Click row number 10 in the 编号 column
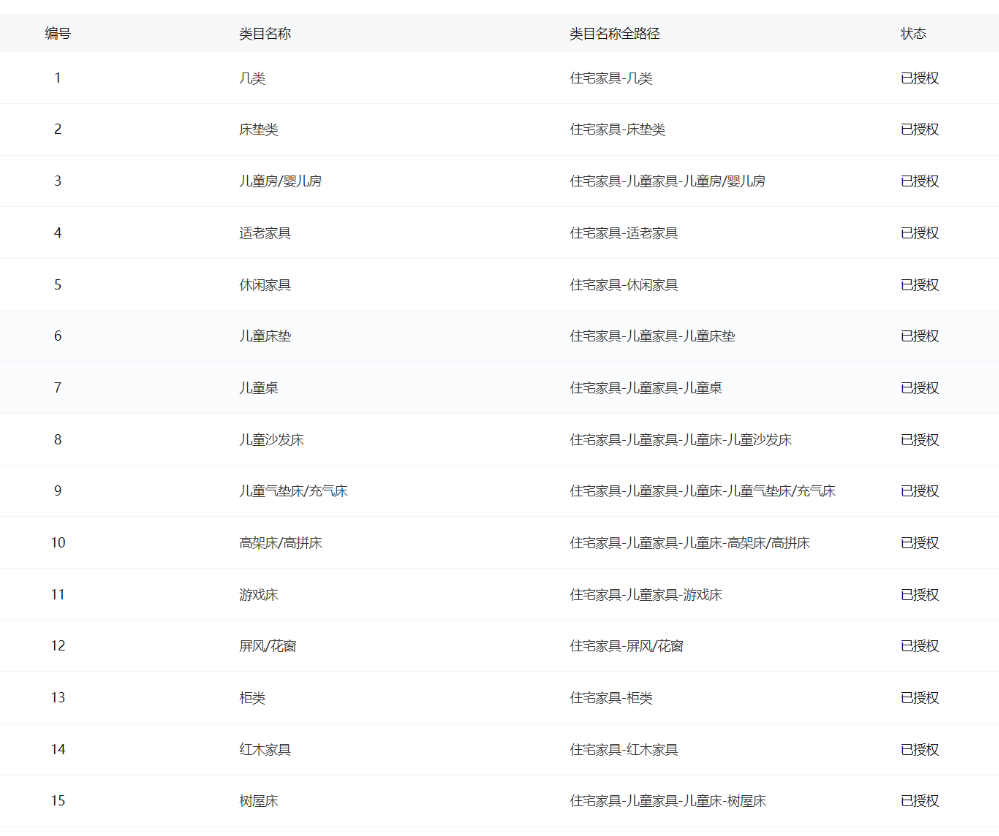Screen dimensions: 999x836 tap(58, 543)
